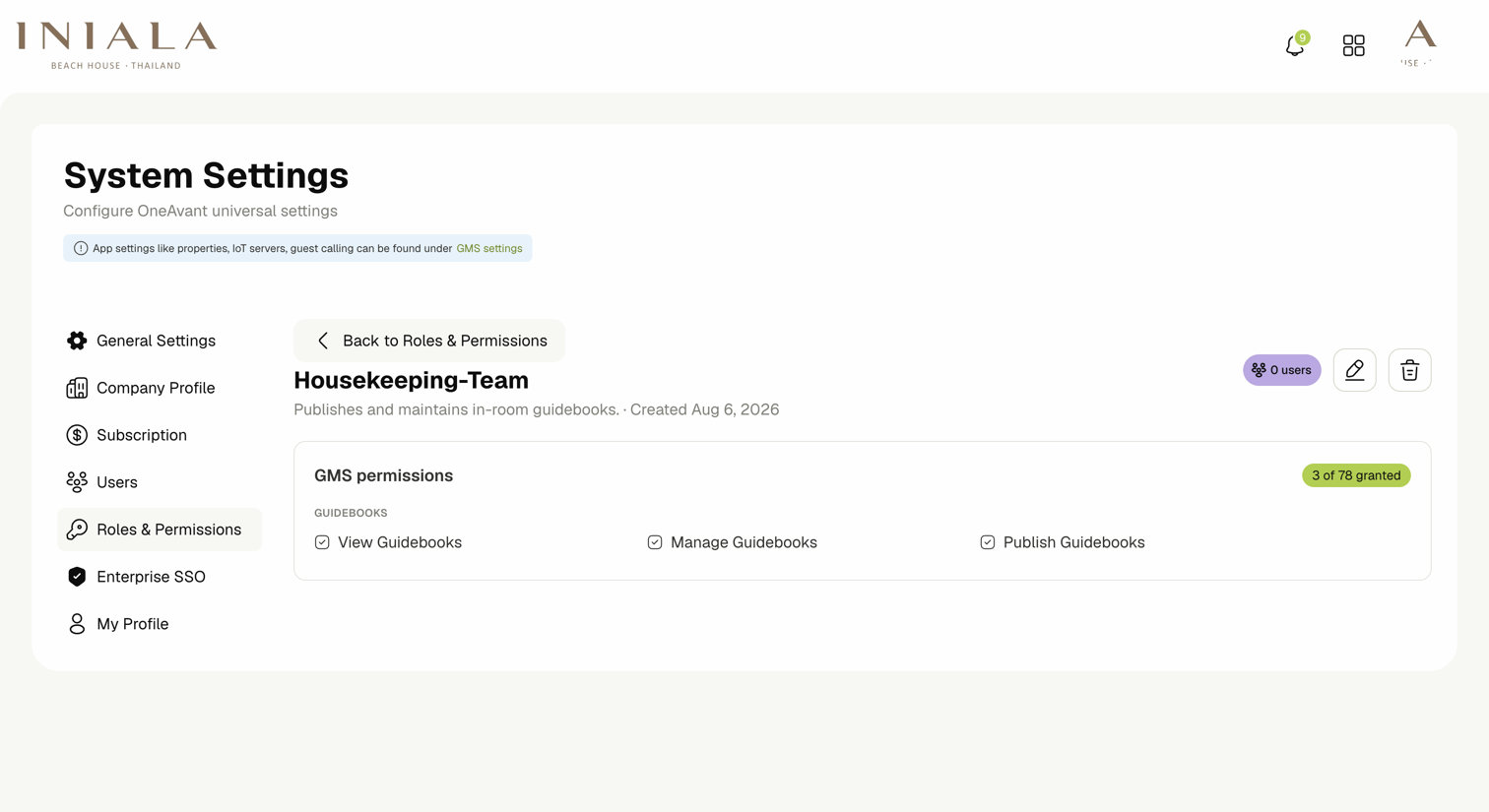The height and width of the screenshot is (812, 1489).
Task: Click the Subscription dollar icon
Action: 77,435
